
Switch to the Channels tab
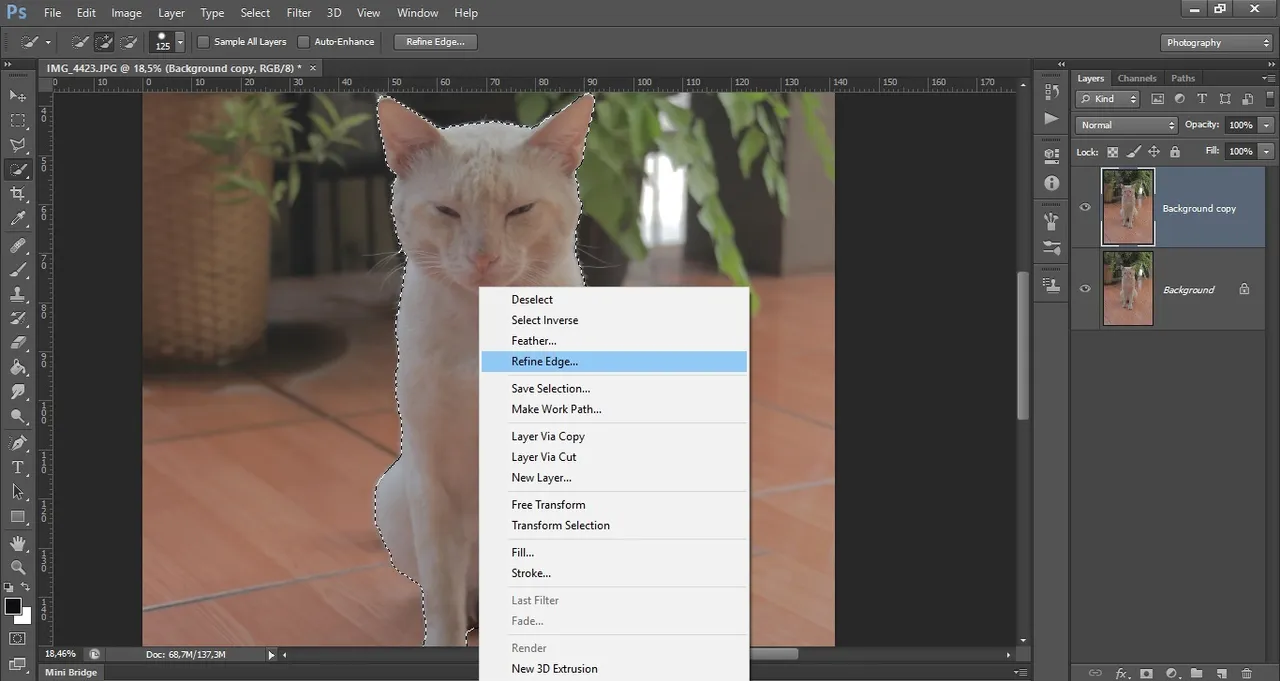(x=1137, y=78)
